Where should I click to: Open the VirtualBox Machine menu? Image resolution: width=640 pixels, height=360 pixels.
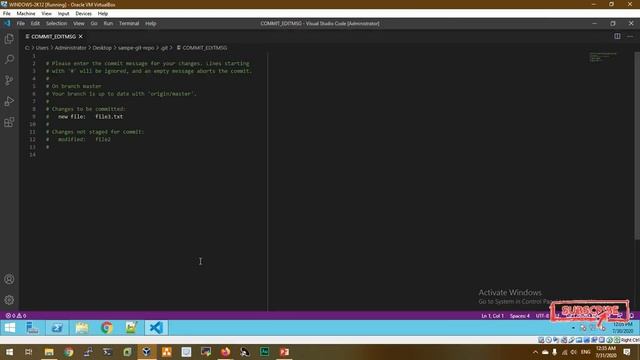(26, 13)
